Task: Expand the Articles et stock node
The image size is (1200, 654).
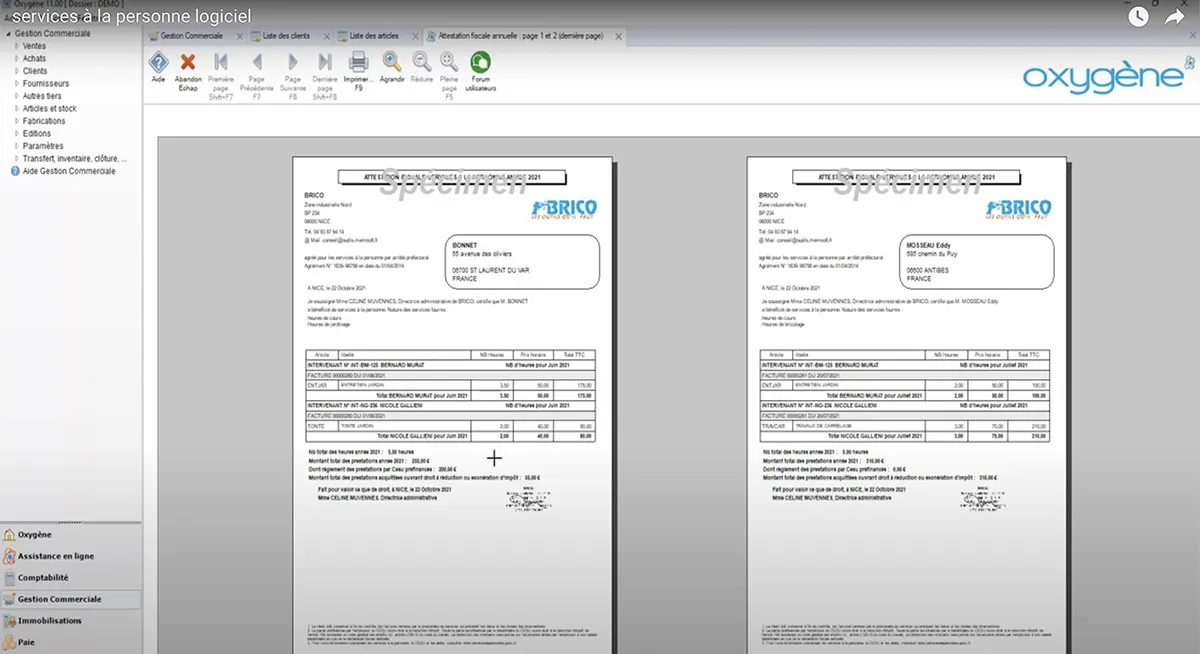Action: tap(17, 109)
